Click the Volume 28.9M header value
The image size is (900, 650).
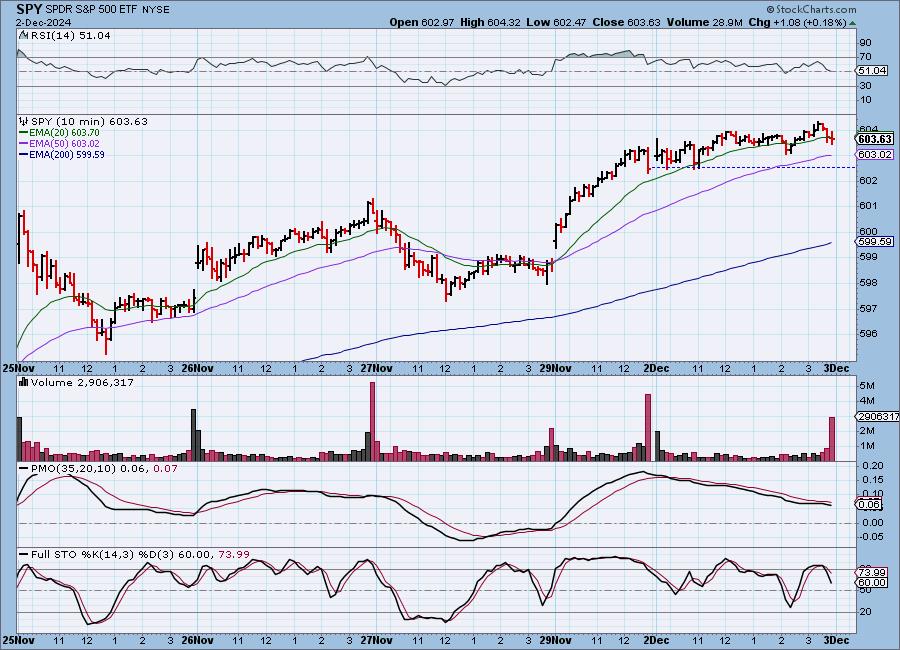click(705, 22)
